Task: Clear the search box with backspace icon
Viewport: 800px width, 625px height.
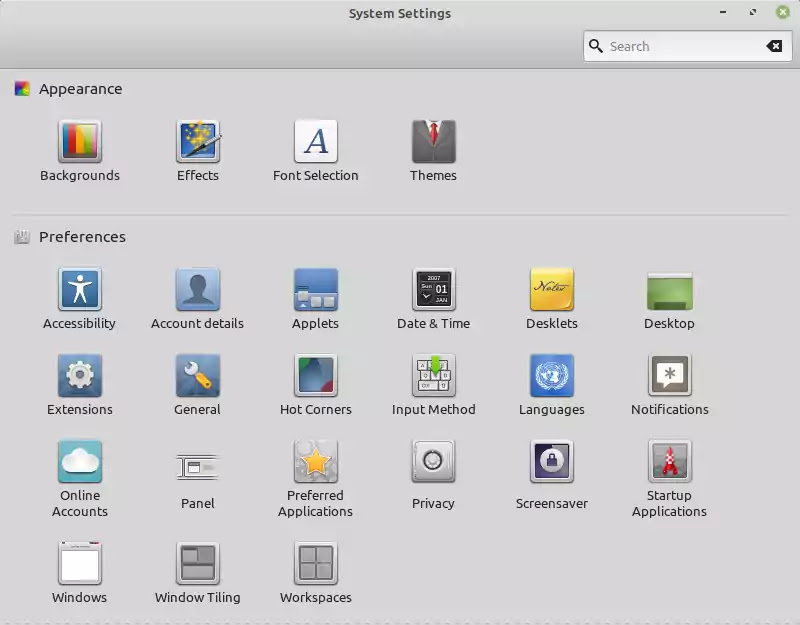Action: 774,46
